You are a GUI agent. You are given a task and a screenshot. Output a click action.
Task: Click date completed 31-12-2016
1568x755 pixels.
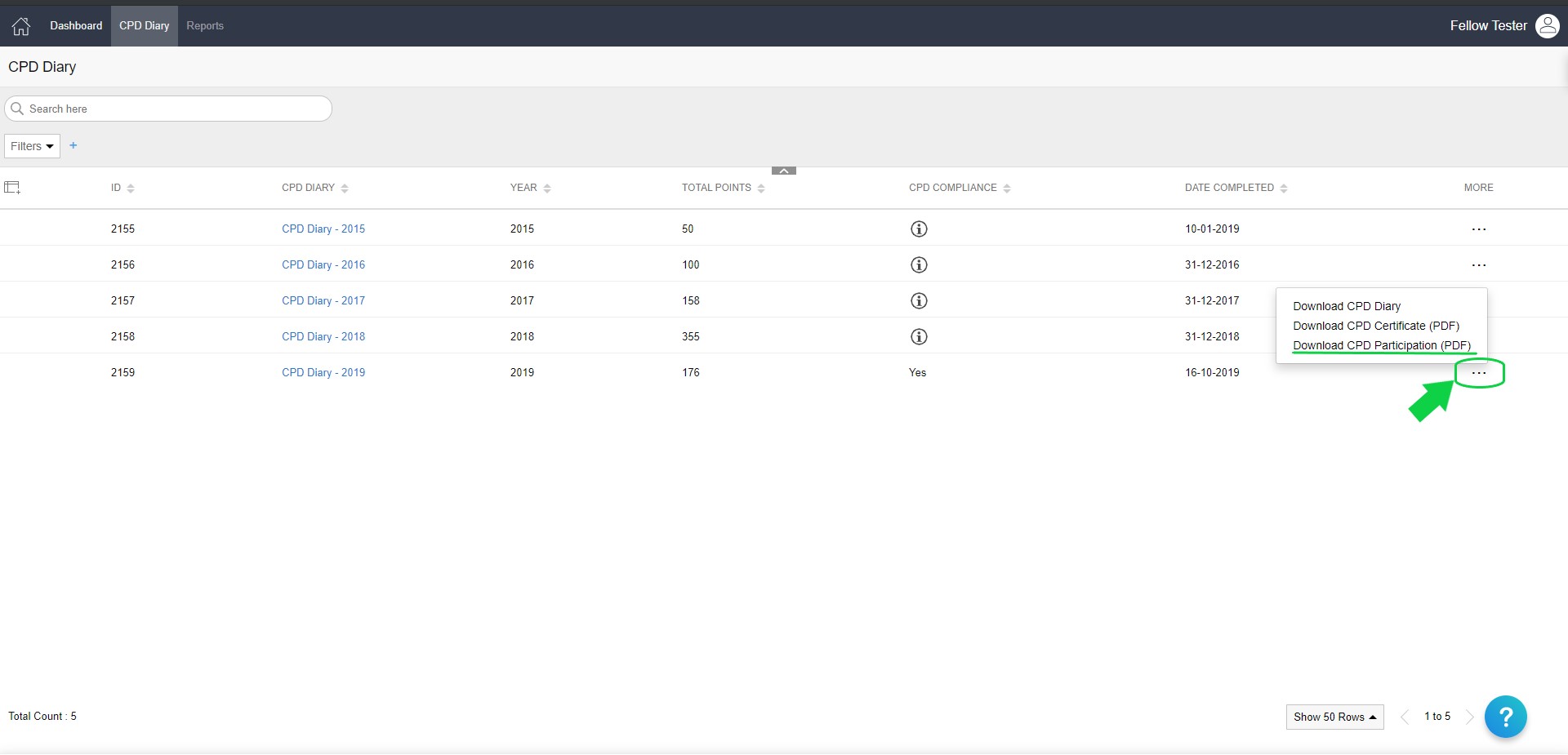click(1212, 265)
